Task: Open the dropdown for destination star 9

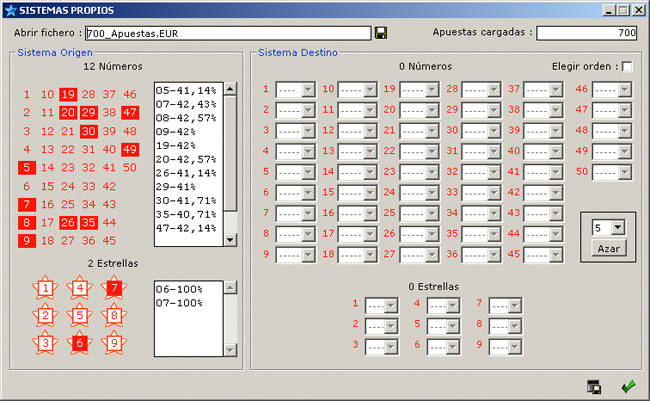Action: (514, 348)
